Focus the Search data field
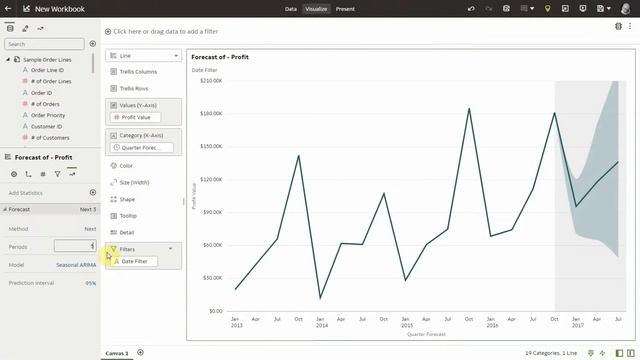Screen dimensions: 640x360 (x=44, y=44)
